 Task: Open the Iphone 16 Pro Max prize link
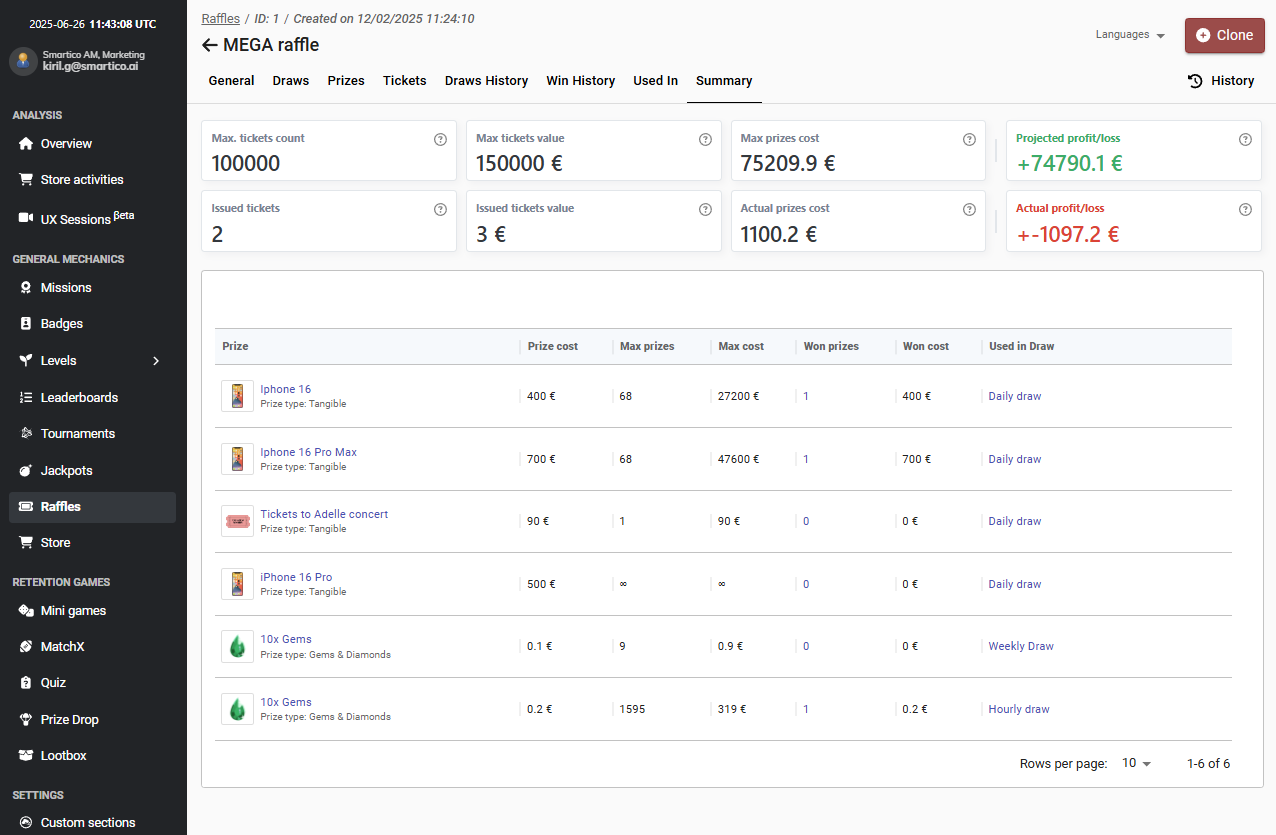[x=308, y=452]
